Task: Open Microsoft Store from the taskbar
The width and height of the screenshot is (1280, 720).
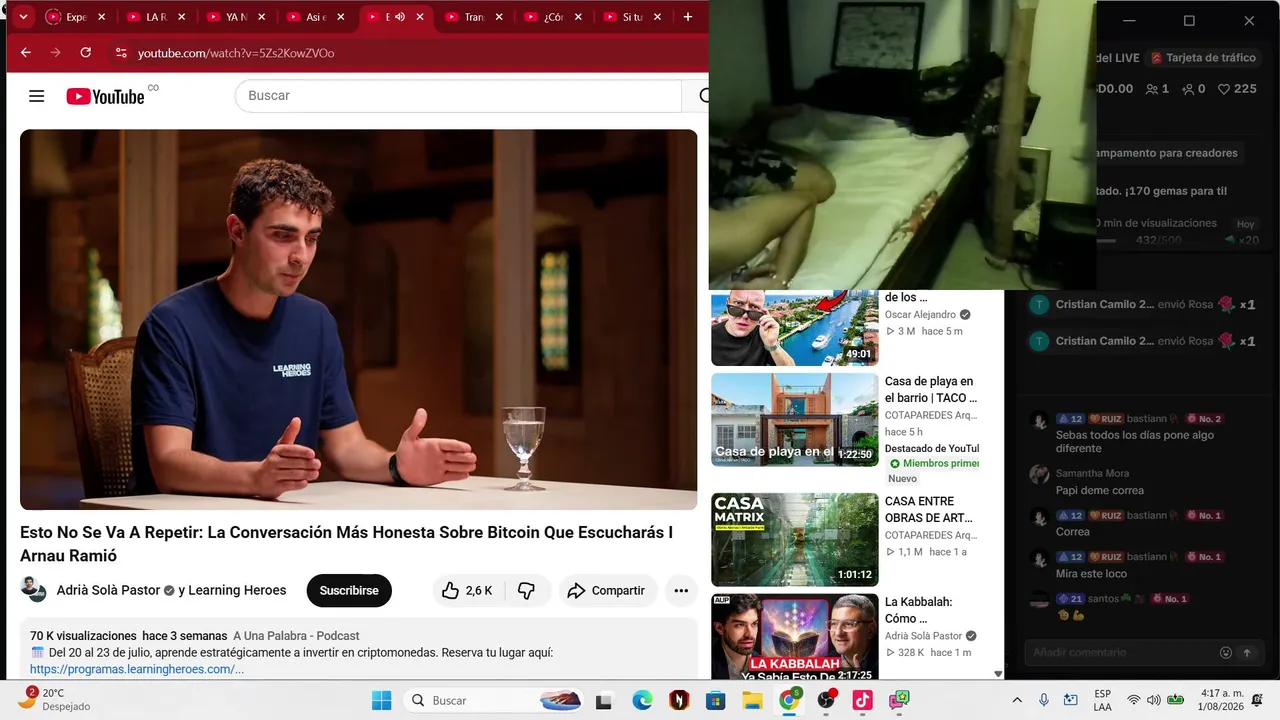Action: coord(716,700)
